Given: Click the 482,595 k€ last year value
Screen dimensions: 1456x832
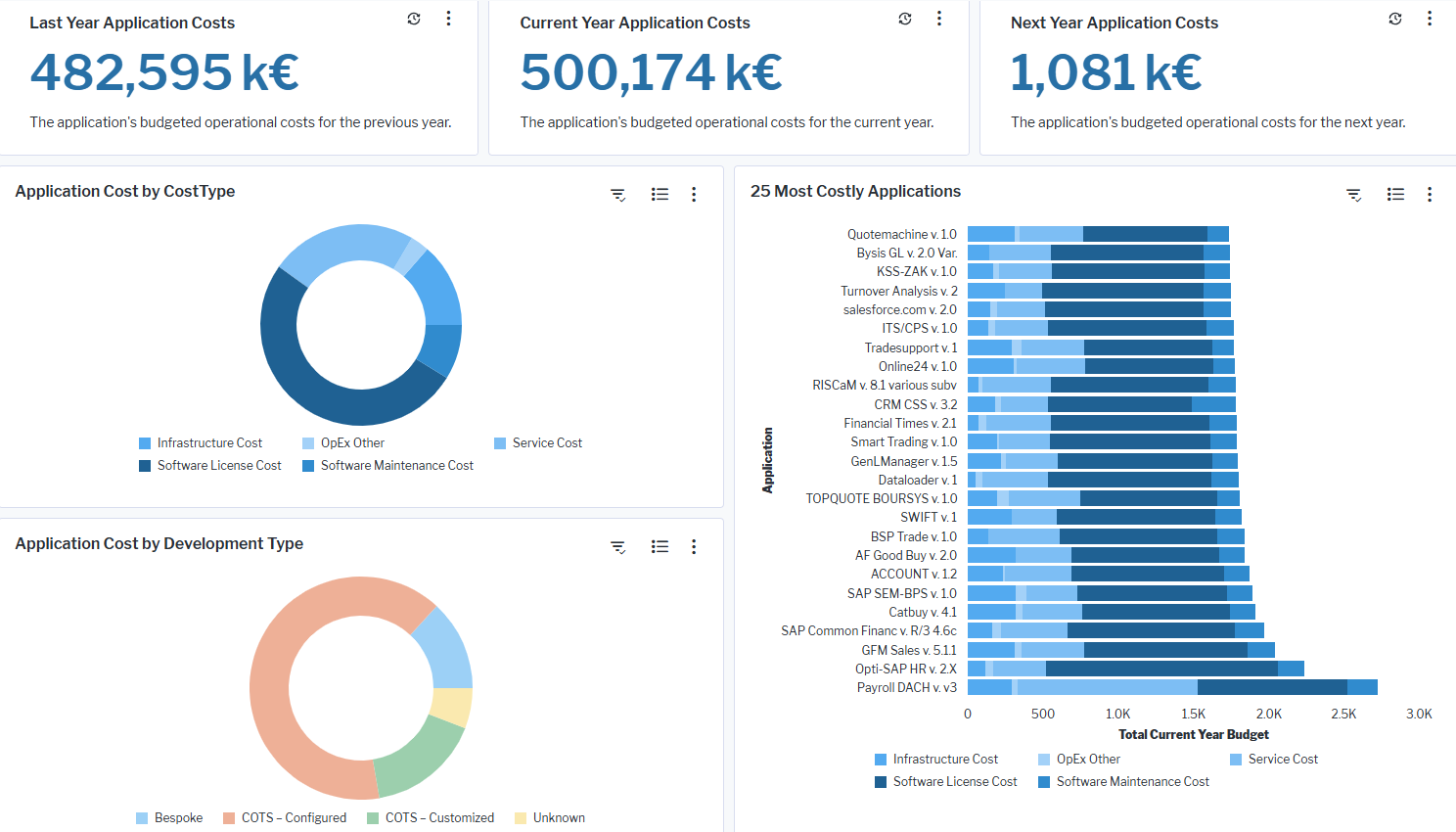Looking at the screenshot, I should coord(164,72).
